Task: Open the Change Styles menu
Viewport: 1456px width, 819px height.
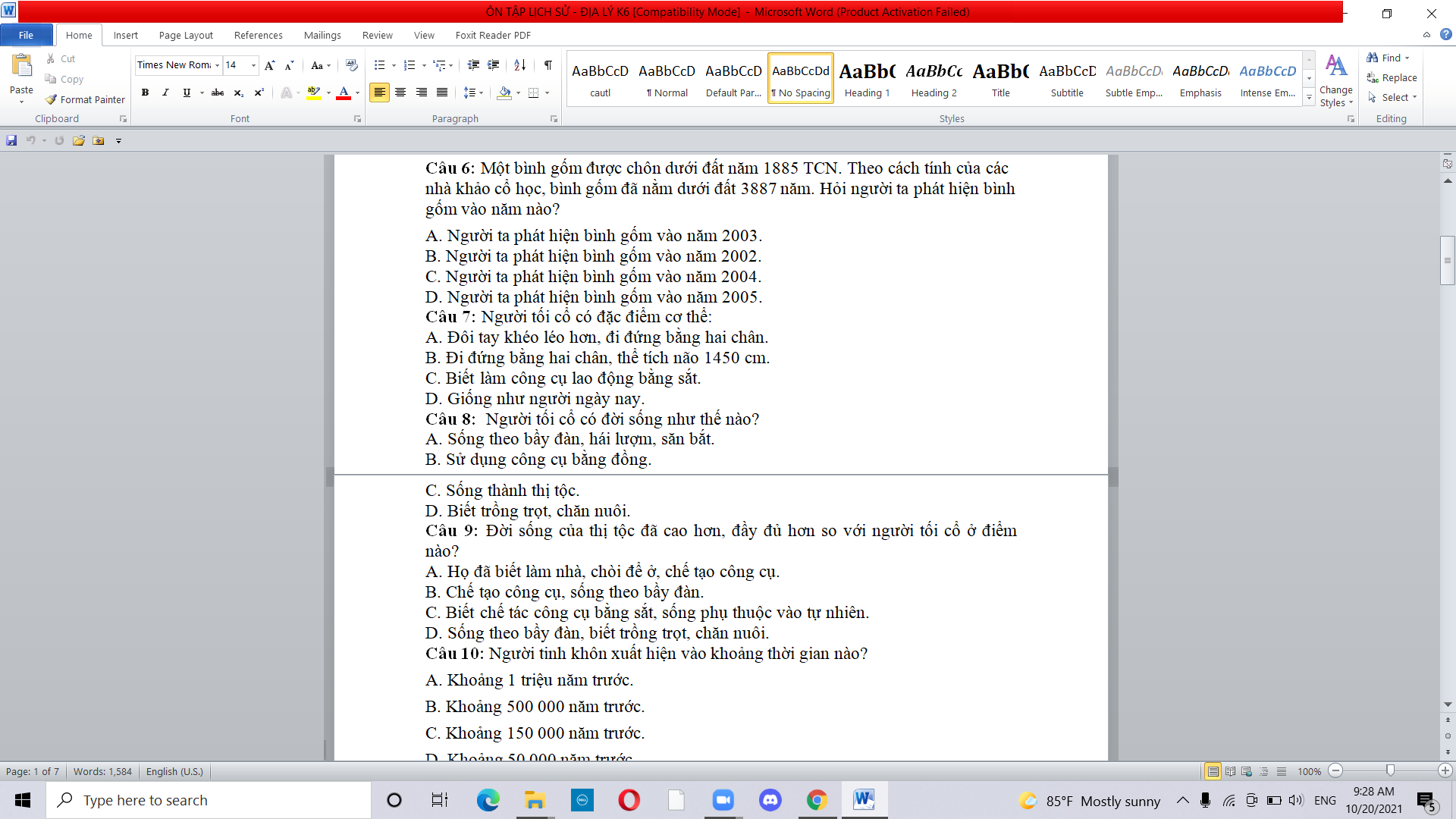Action: (1335, 80)
